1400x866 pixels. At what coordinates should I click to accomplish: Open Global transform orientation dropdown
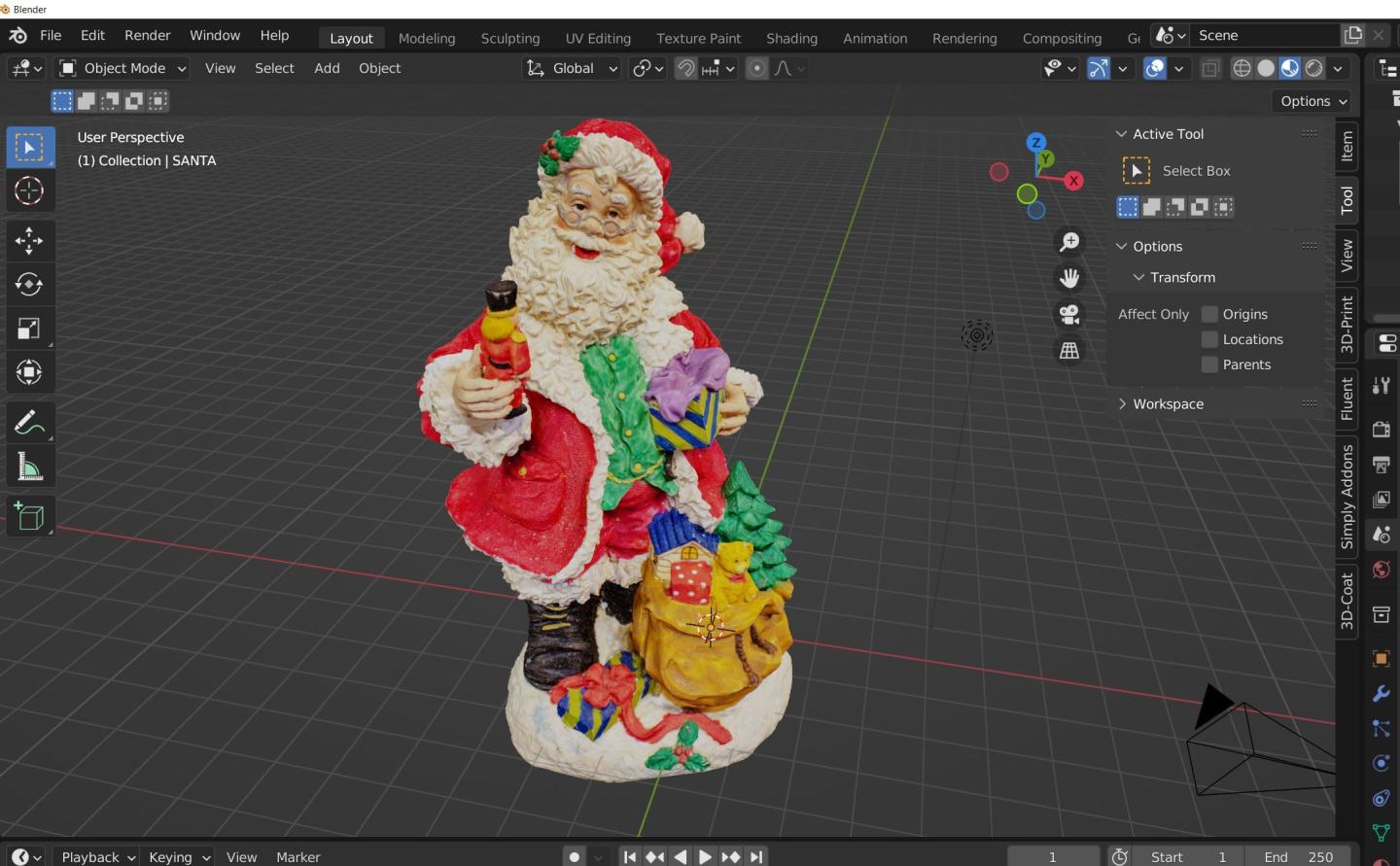coord(573,68)
